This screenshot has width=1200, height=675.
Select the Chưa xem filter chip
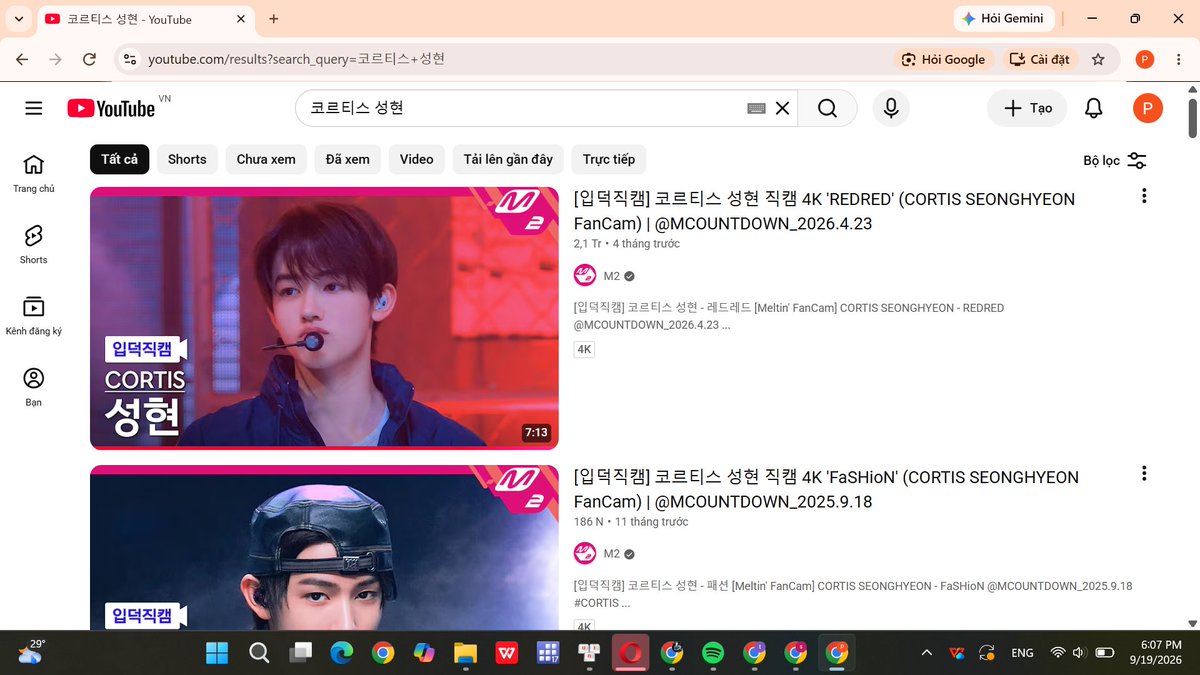[x=266, y=159]
